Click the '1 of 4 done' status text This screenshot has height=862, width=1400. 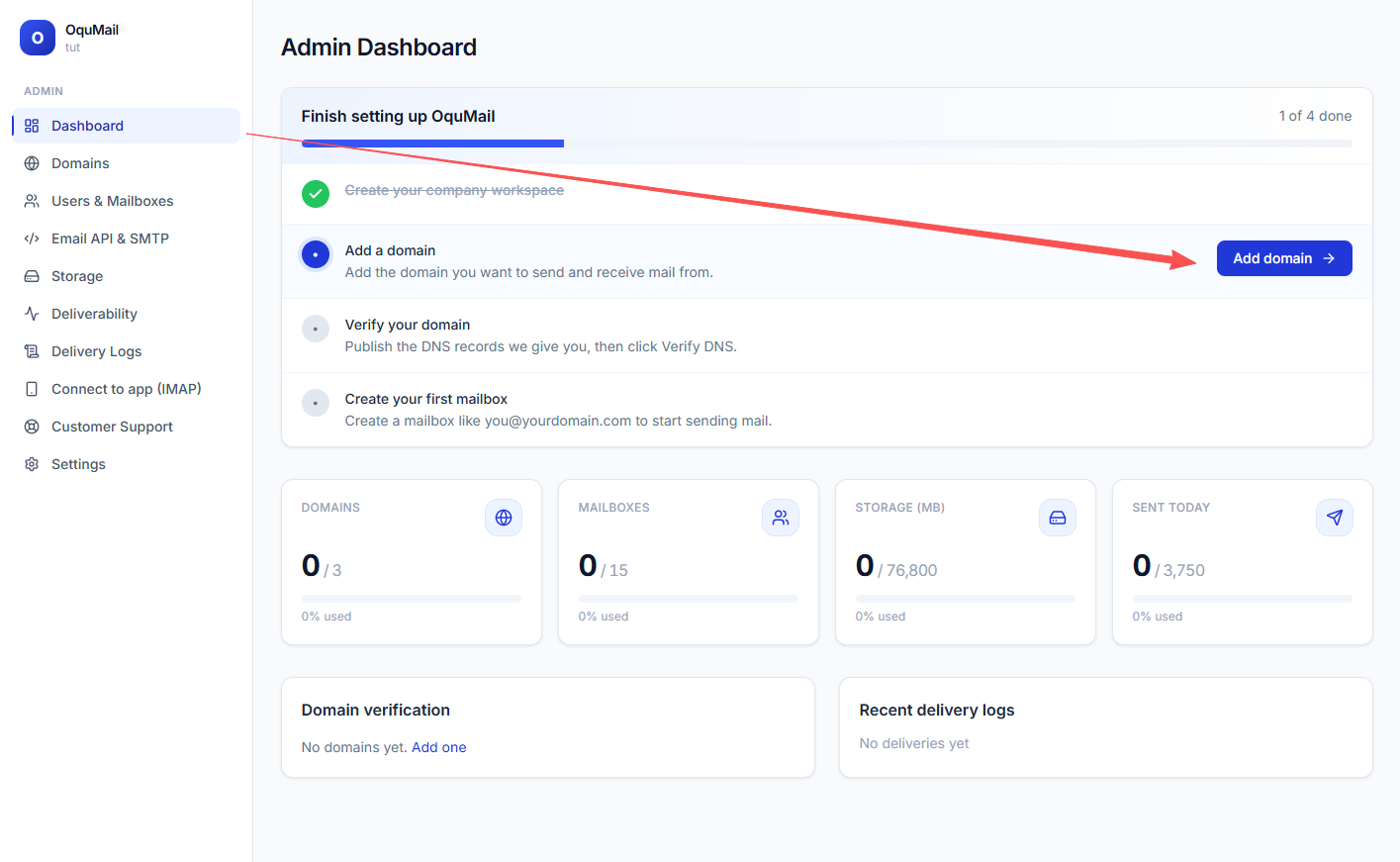[1315, 116]
